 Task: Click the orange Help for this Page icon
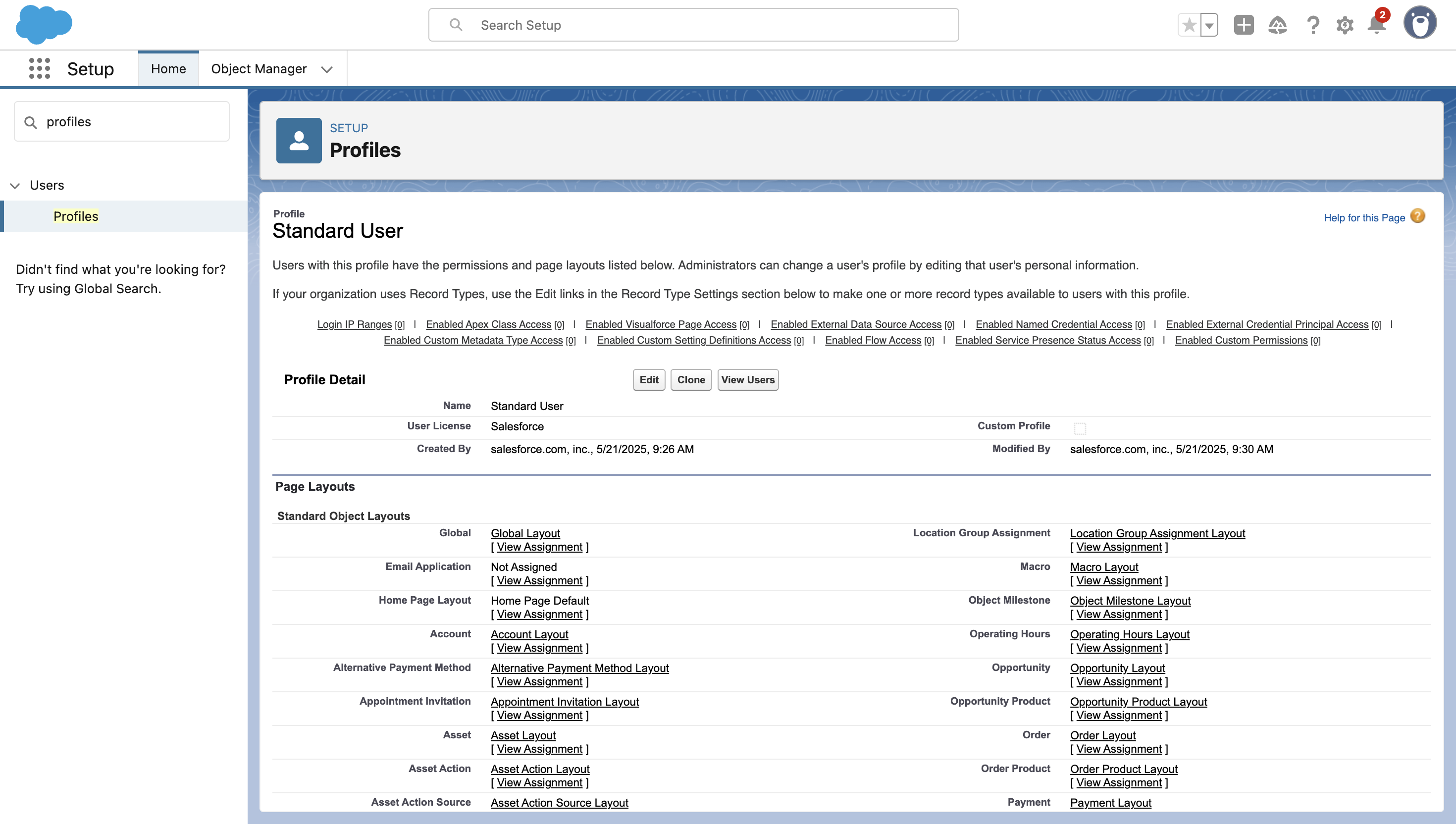tap(1417, 216)
